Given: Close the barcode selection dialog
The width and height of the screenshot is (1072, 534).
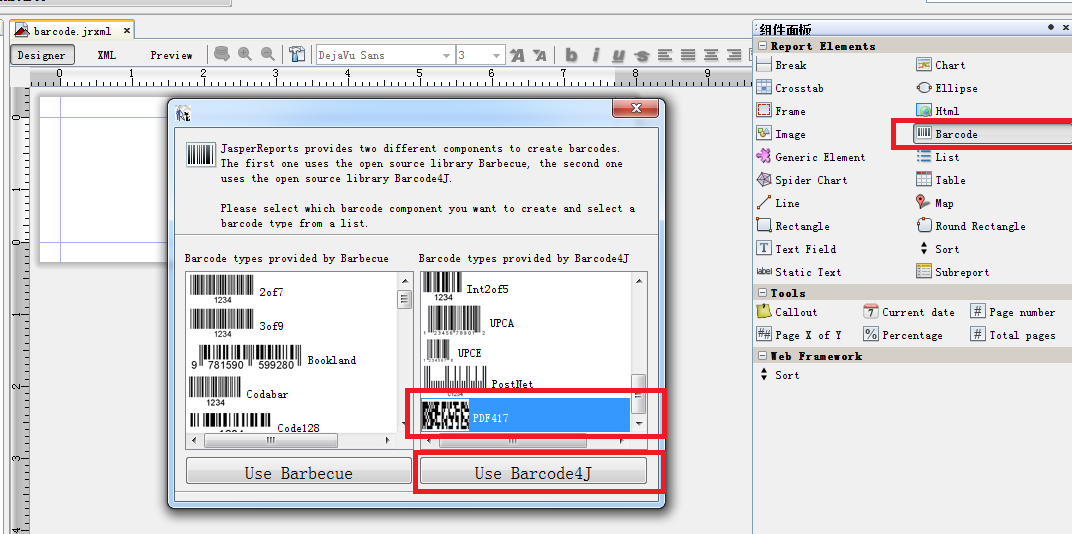Looking at the screenshot, I should (636, 108).
